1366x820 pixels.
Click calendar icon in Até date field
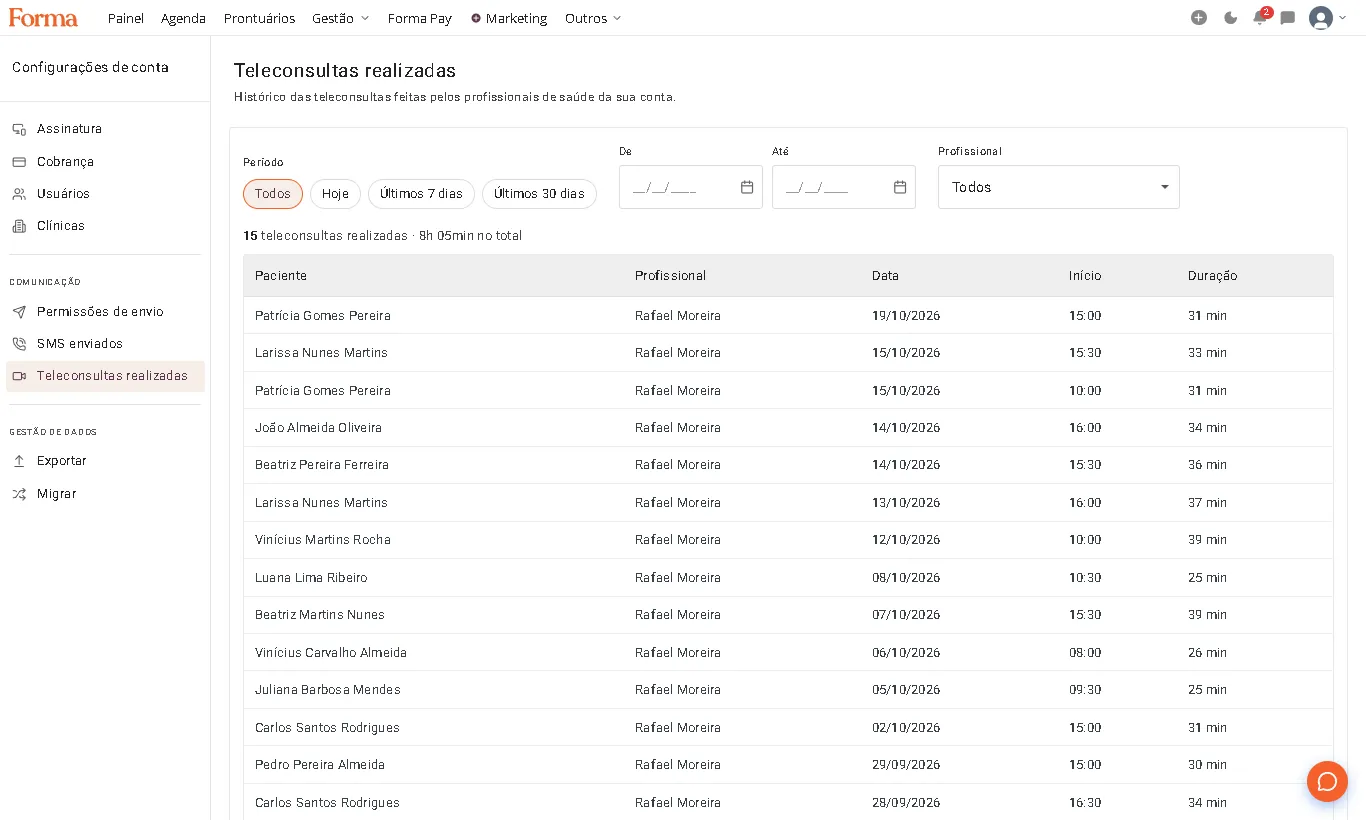coord(900,187)
